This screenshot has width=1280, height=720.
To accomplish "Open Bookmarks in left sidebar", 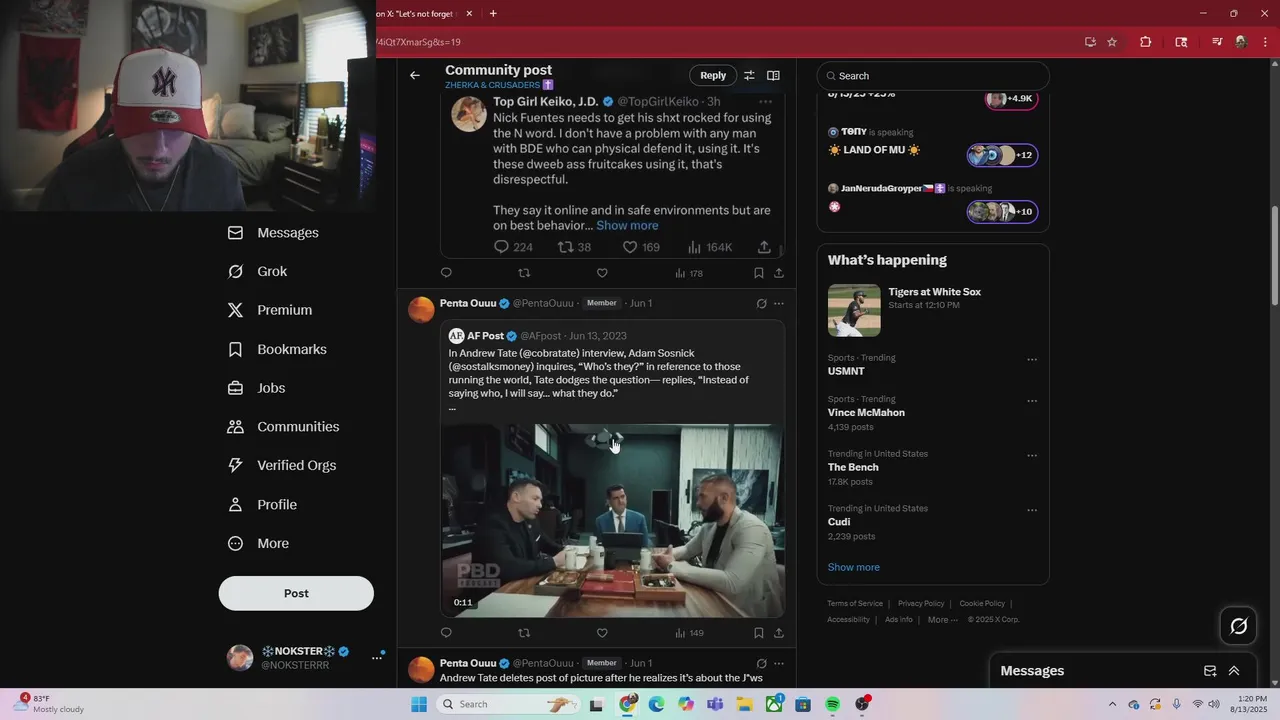I will pos(277,349).
